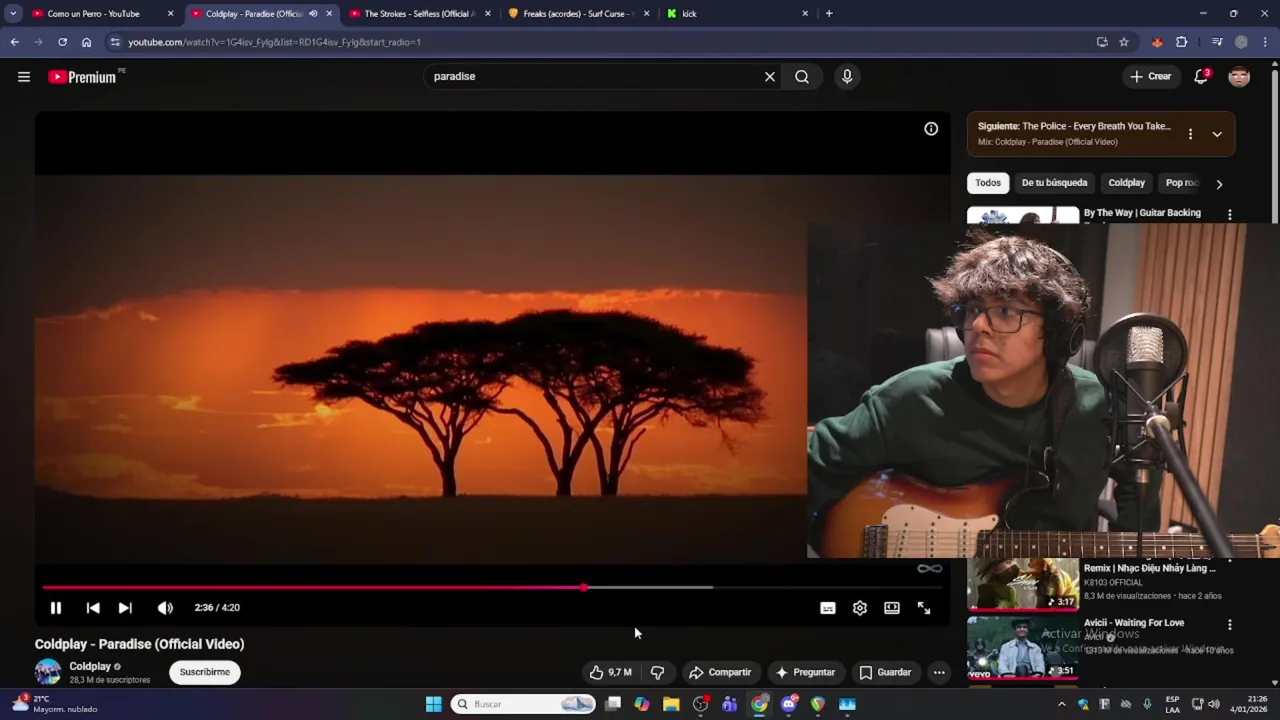Open YouTube notifications bell
The image size is (1280, 720).
1201,77
